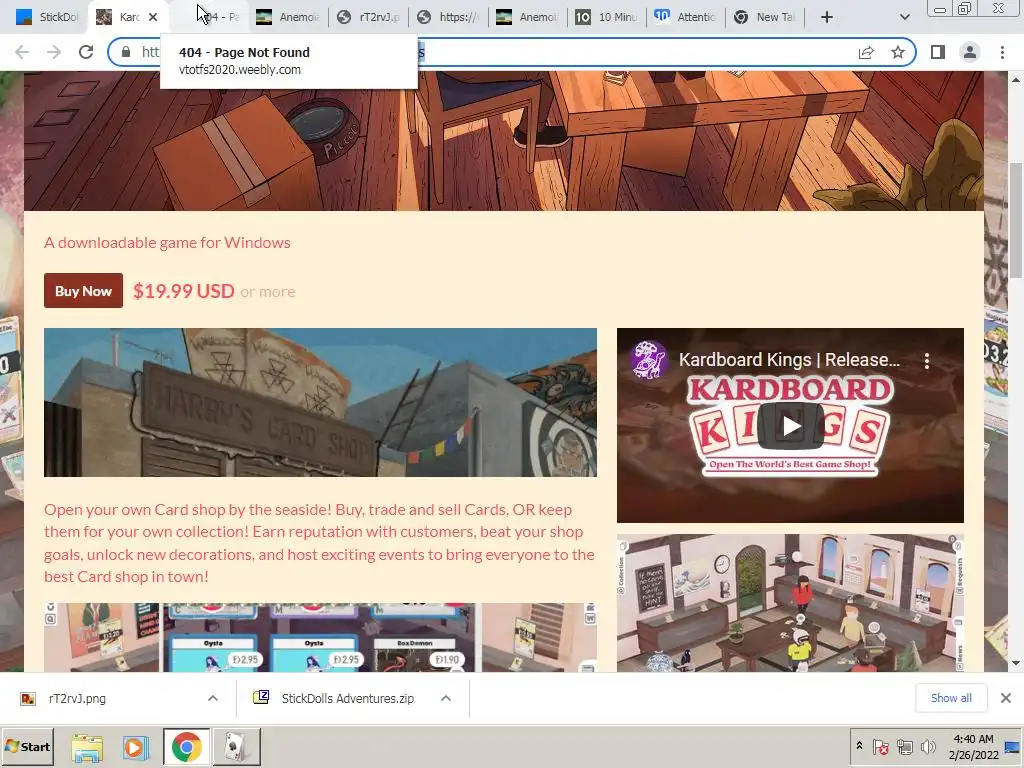
Task: Switch to the rT2rvJ.png tab
Action: click(x=369, y=18)
